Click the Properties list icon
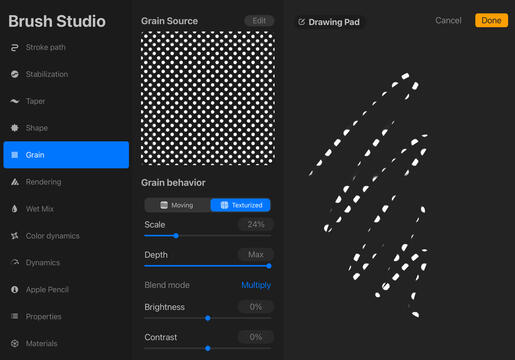 14,316
